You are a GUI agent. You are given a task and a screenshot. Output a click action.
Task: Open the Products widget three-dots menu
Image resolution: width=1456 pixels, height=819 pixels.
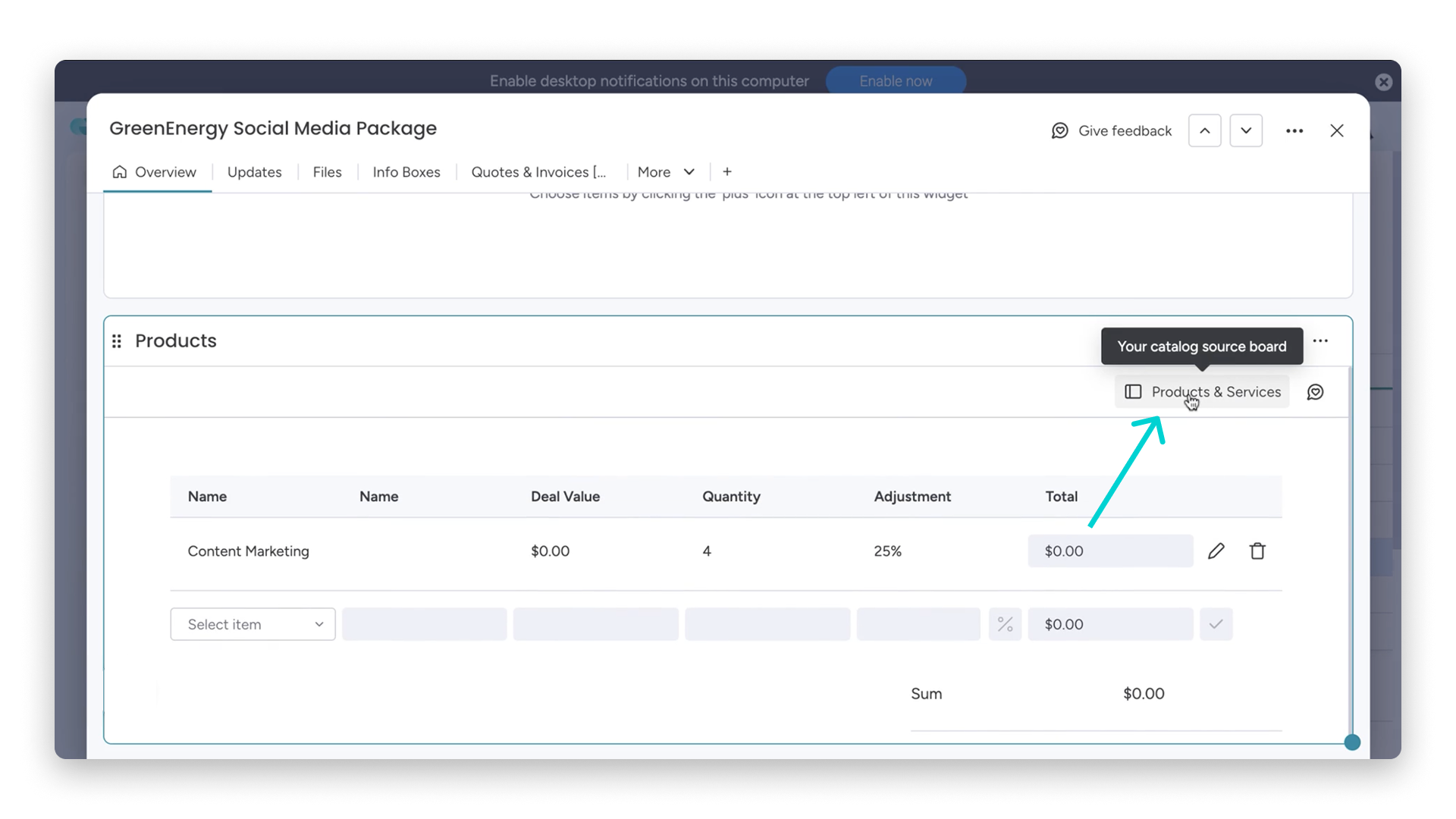[x=1320, y=340]
